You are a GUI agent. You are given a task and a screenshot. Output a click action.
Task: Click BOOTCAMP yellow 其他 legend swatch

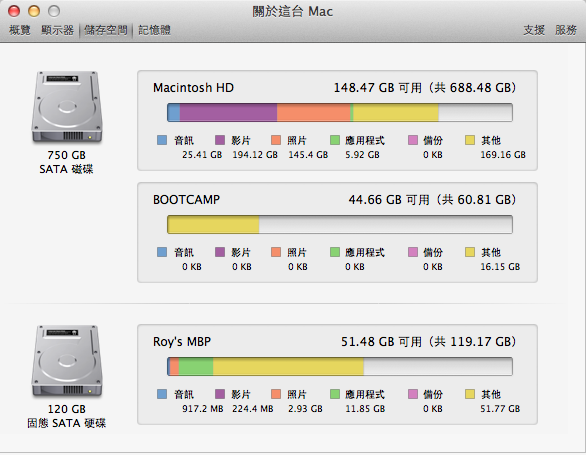[x=470, y=252]
